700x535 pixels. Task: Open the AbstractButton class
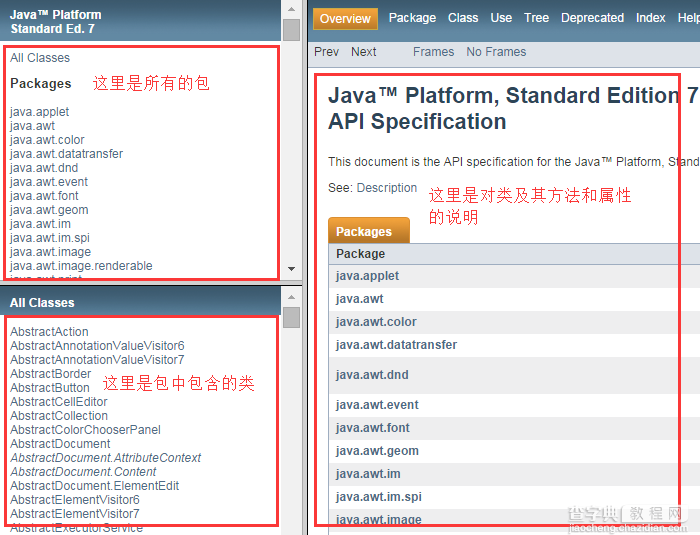coord(50,388)
